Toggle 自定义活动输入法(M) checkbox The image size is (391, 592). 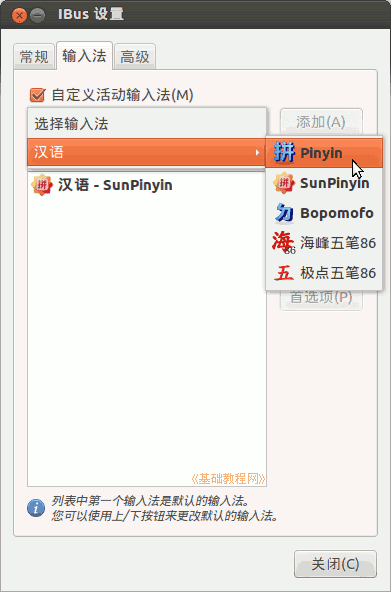click(37, 95)
